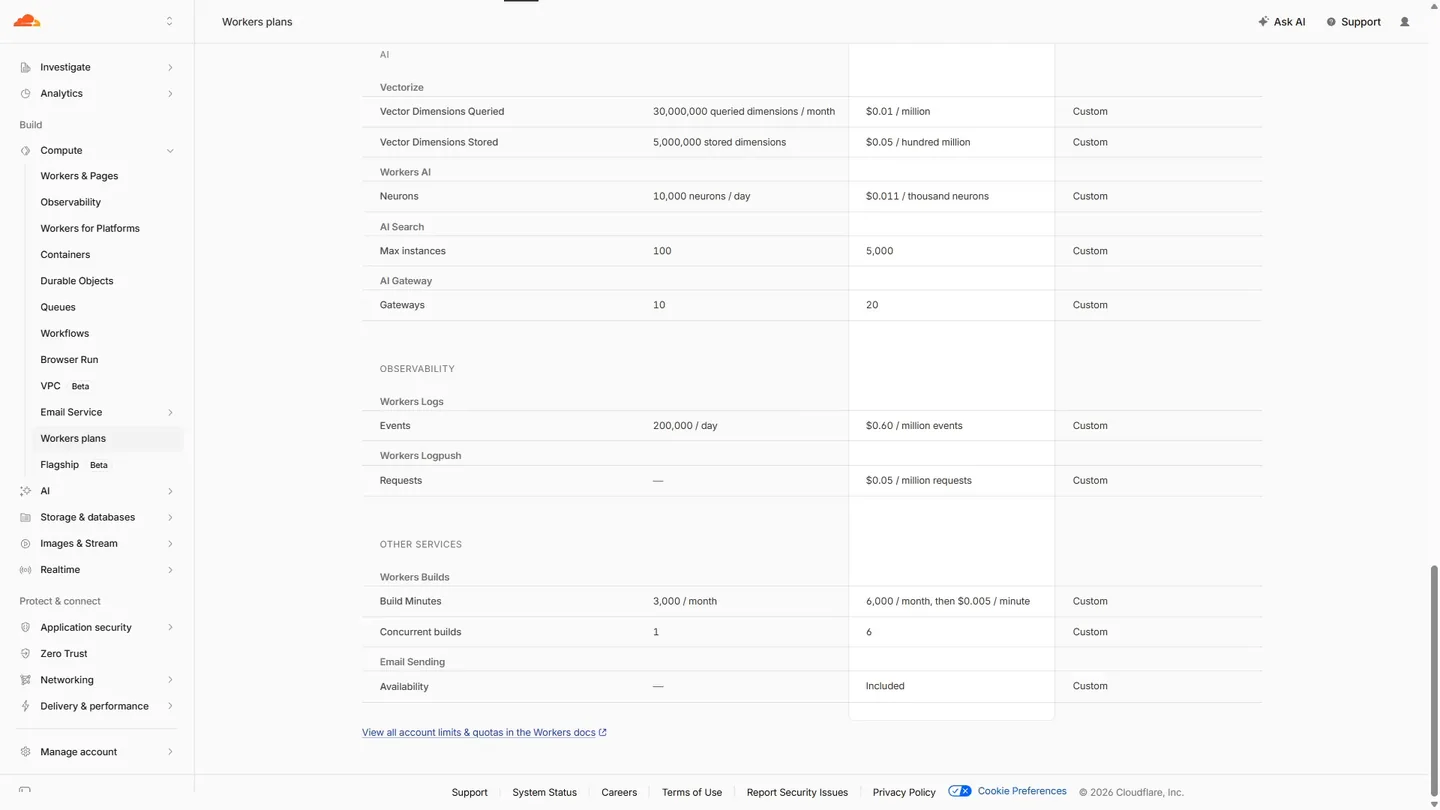
Task: Click the Manage account gear icon
Action: click(x=25, y=752)
